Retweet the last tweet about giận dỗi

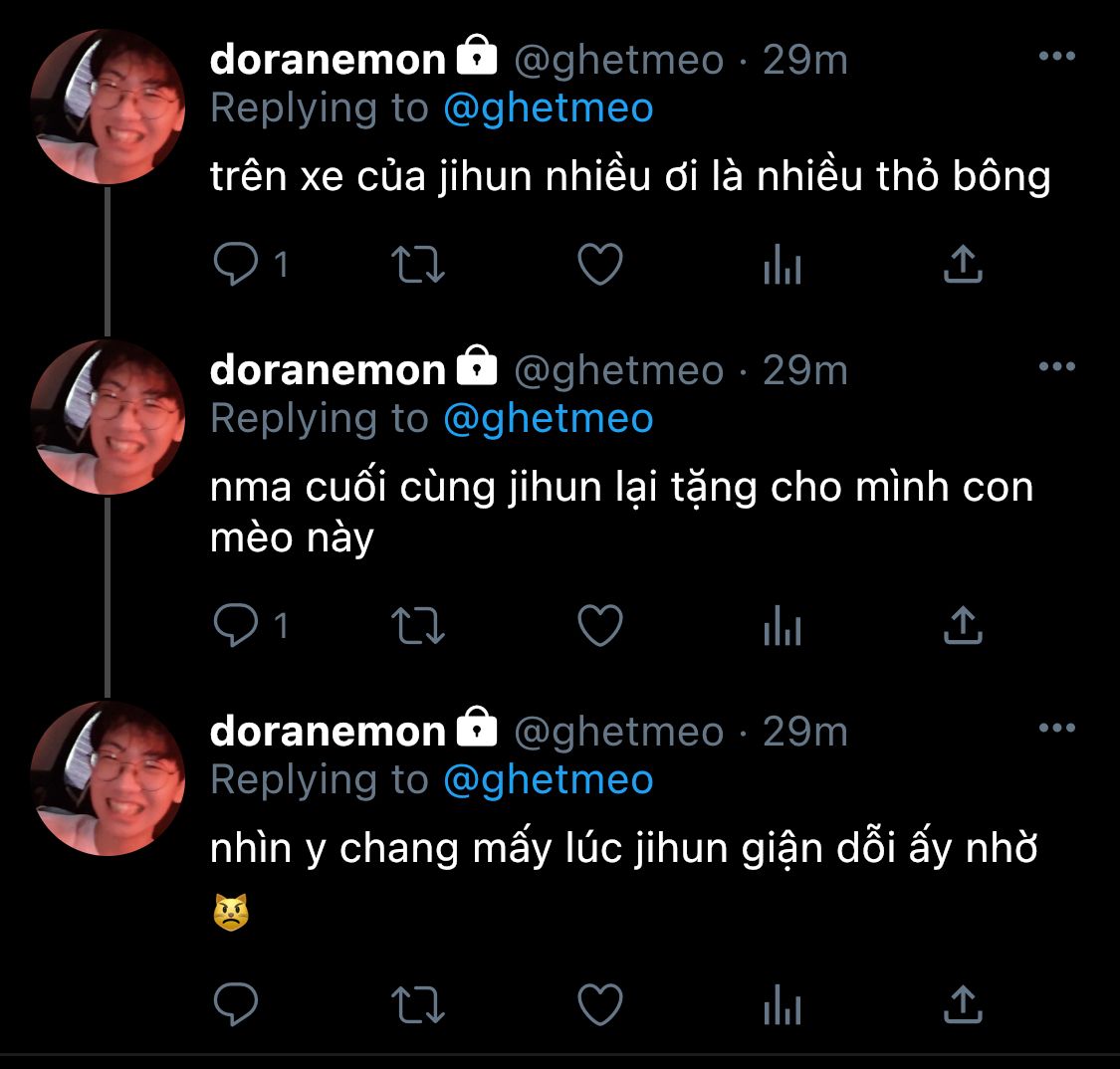(418, 1004)
